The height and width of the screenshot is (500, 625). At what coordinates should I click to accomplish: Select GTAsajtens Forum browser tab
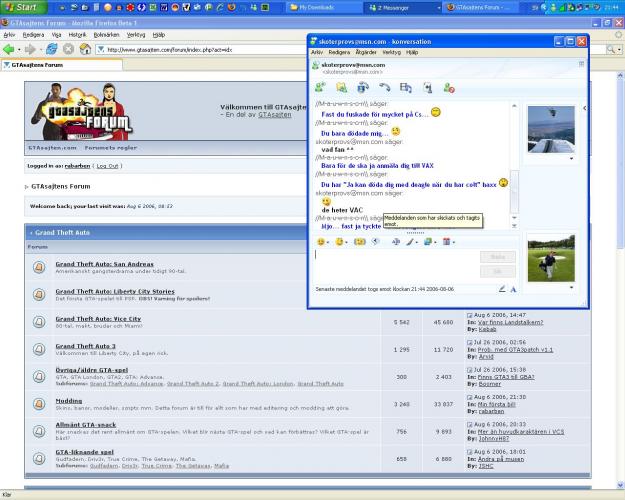(35, 65)
